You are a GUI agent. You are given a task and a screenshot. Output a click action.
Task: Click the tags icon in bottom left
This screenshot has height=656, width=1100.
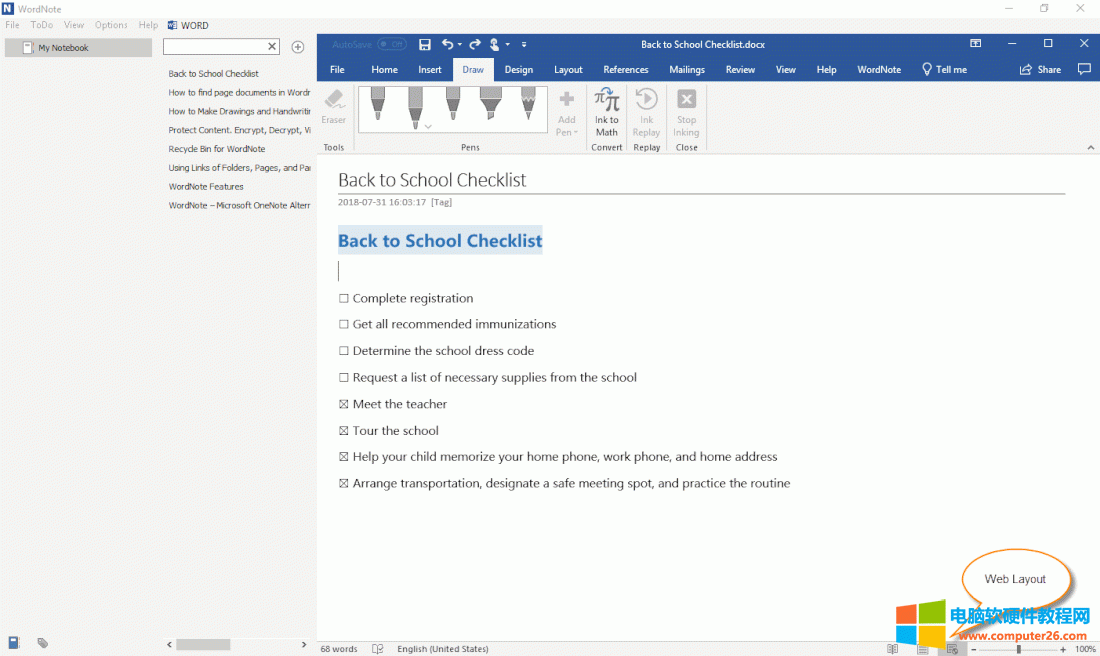[x=43, y=643]
